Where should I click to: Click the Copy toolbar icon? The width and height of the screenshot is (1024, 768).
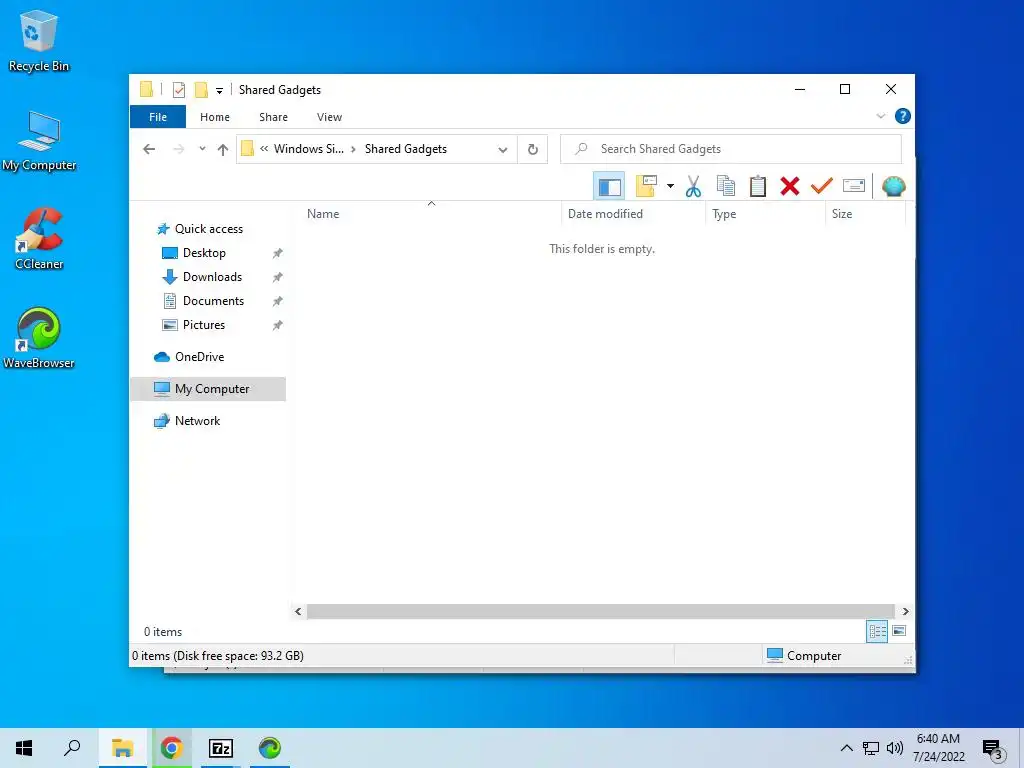(725, 187)
